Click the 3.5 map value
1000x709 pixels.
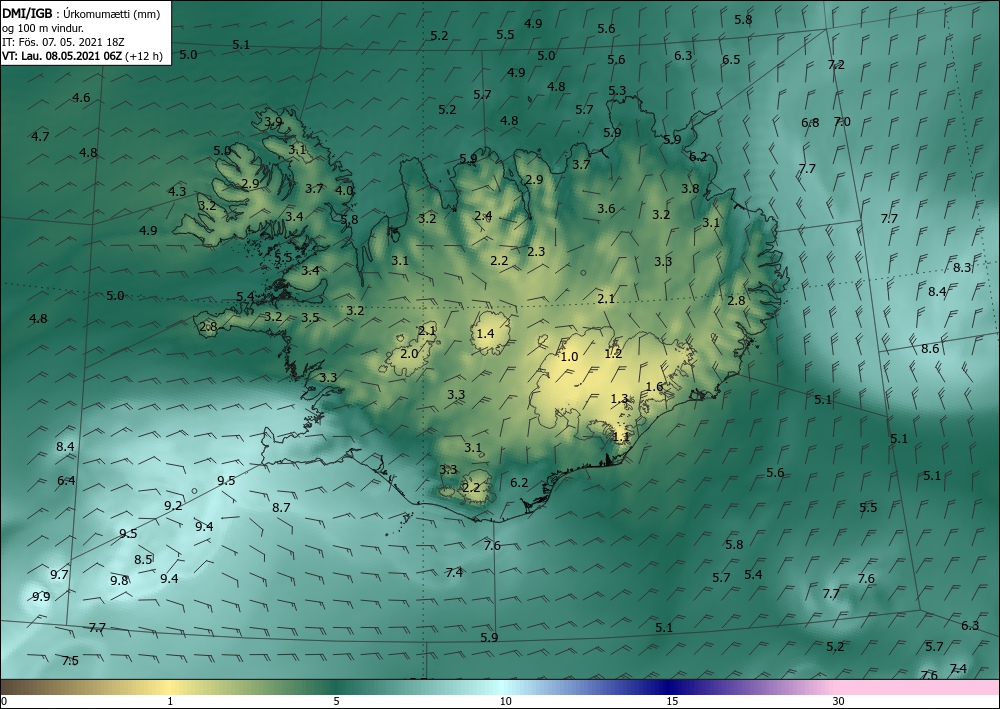pos(310,318)
